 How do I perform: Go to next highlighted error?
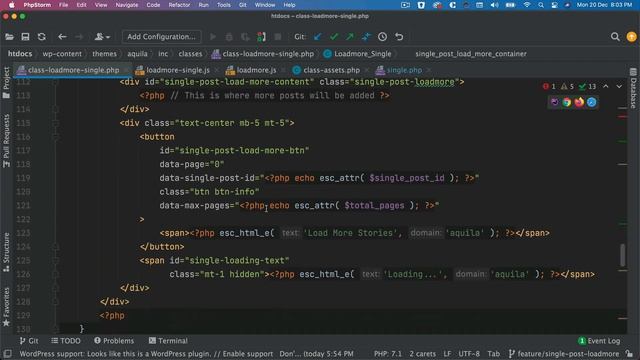pyautogui.click(x=619, y=87)
